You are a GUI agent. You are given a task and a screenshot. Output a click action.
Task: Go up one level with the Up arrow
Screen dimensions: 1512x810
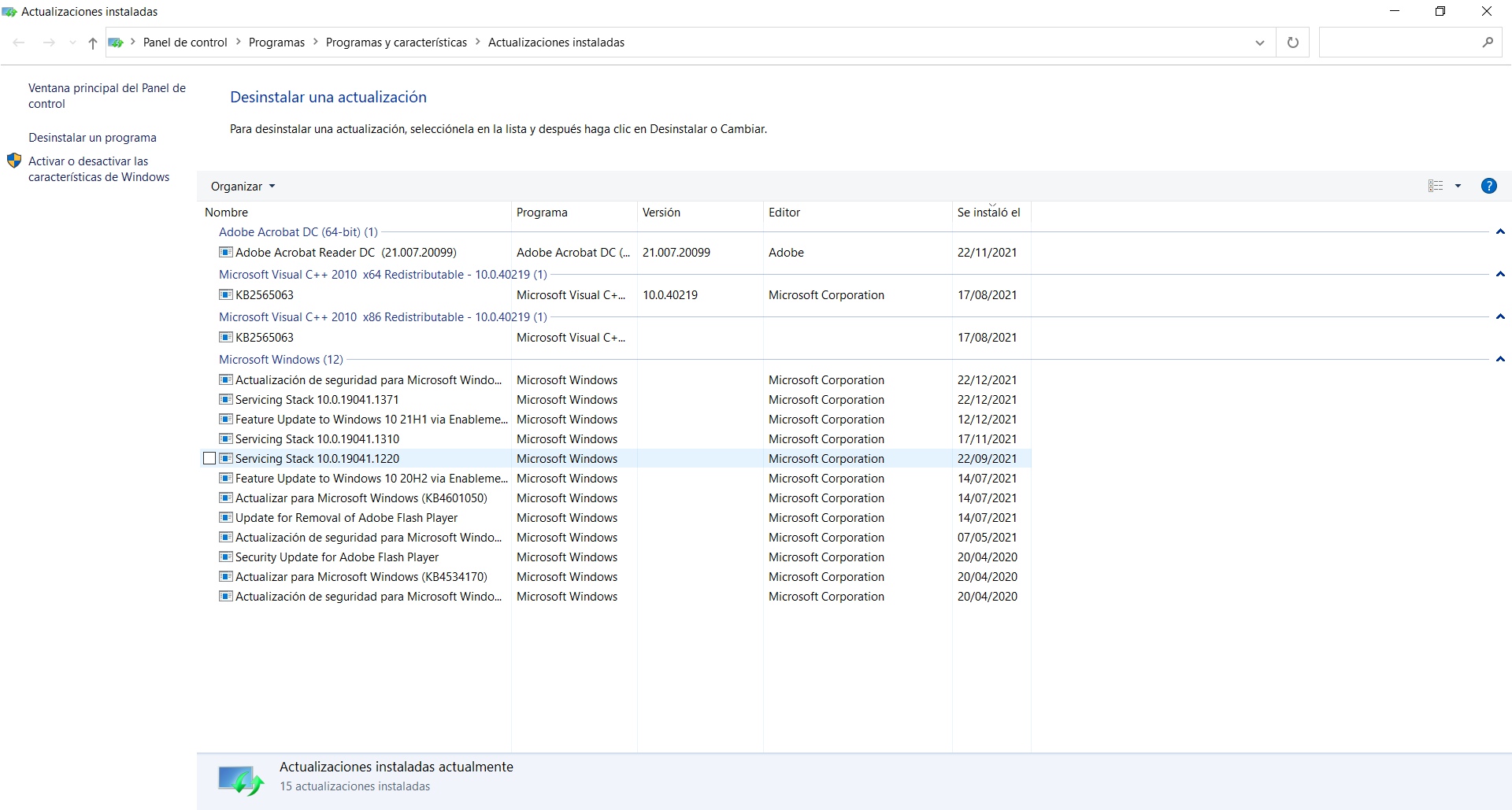tap(93, 43)
